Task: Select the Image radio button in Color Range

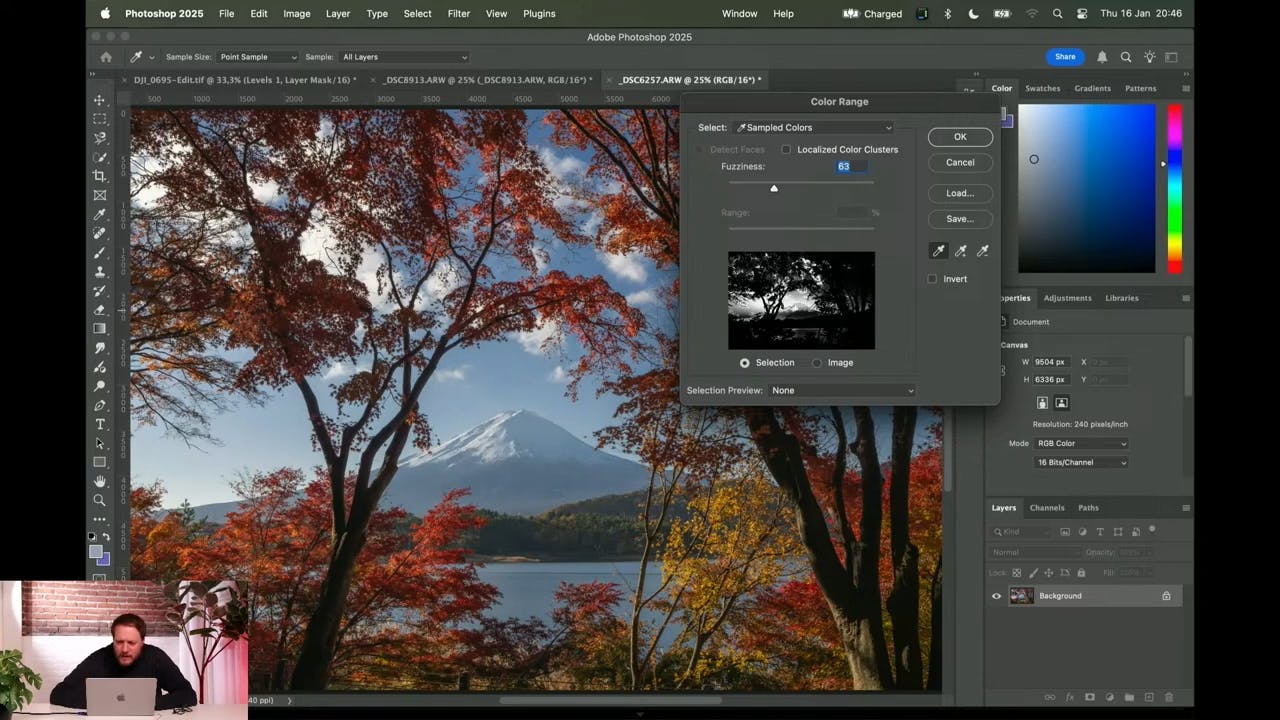Action: (x=817, y=362)
